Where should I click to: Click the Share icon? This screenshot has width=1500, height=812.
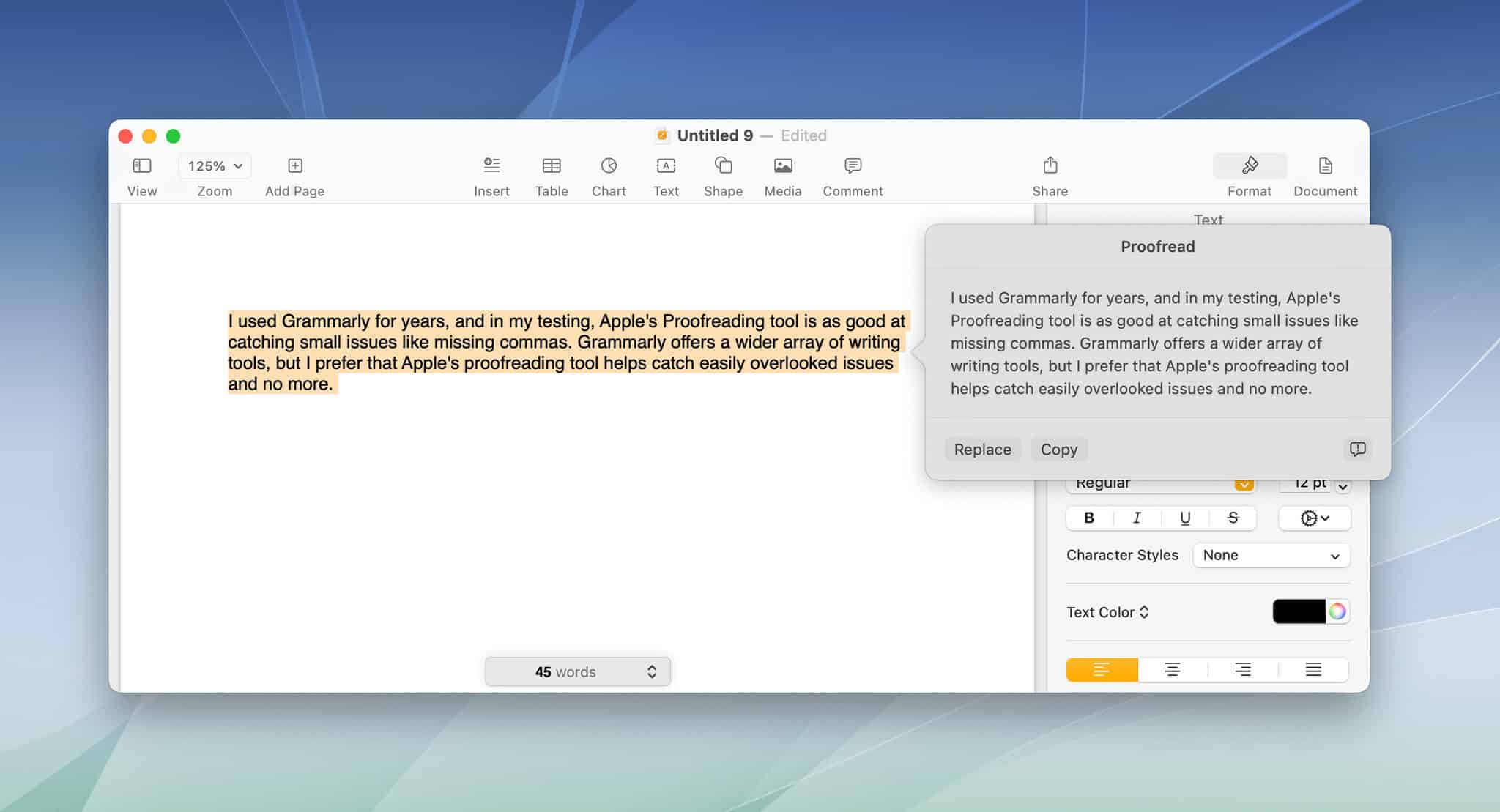(1050, 165)
